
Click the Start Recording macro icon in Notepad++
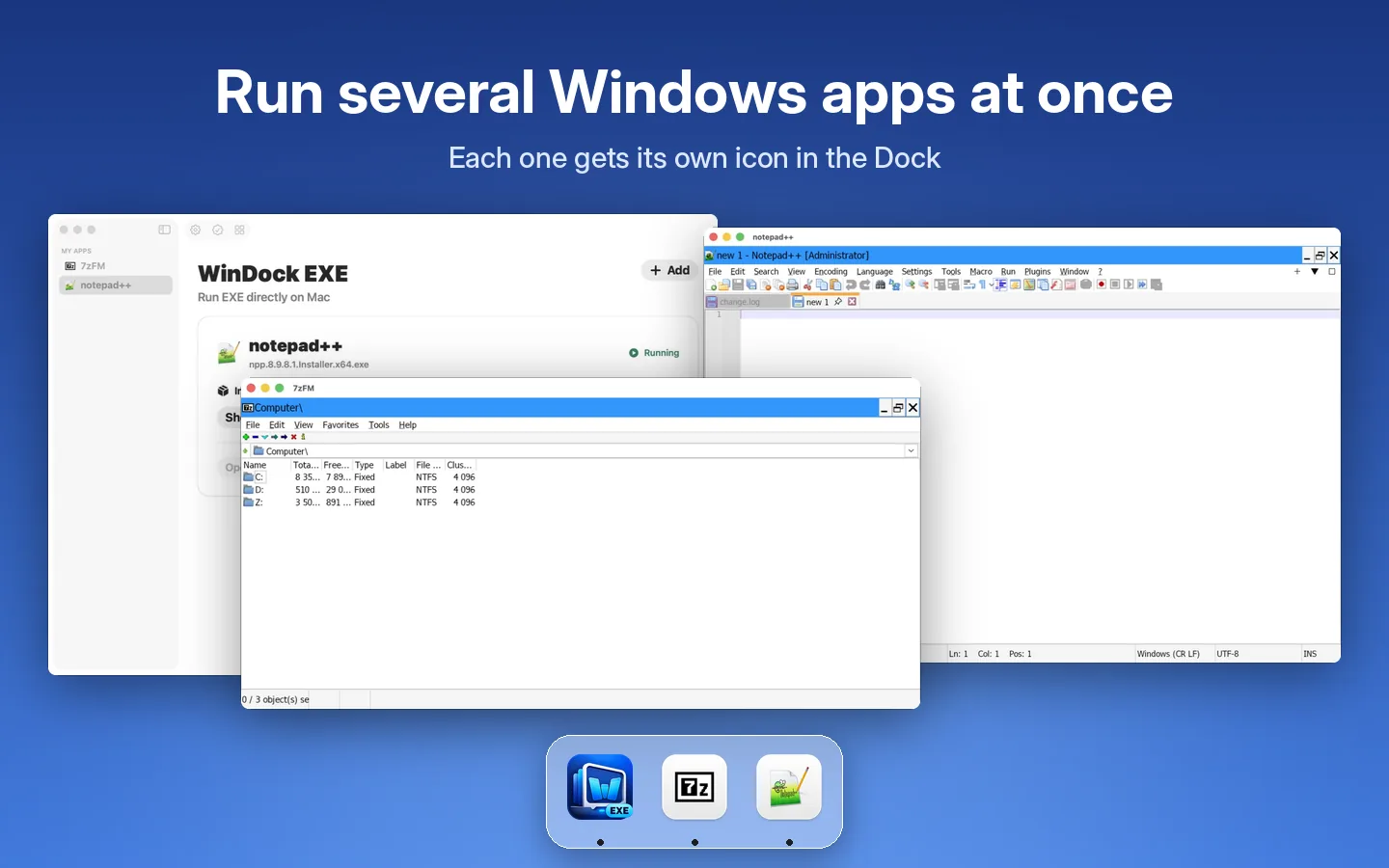point(1102,285)
